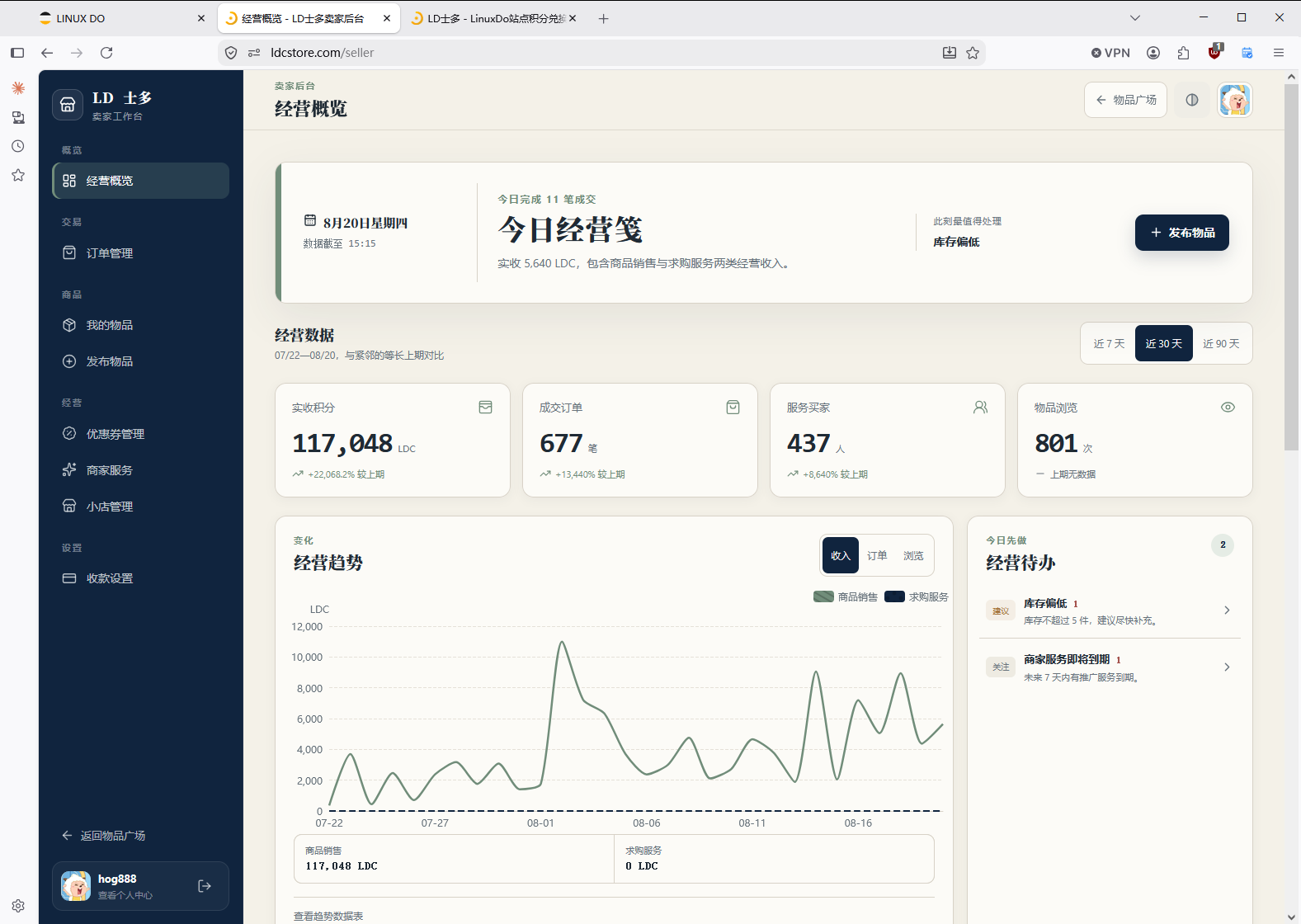
Task: Open 商家服务 in the sidebar
Action: click(140, 470)
